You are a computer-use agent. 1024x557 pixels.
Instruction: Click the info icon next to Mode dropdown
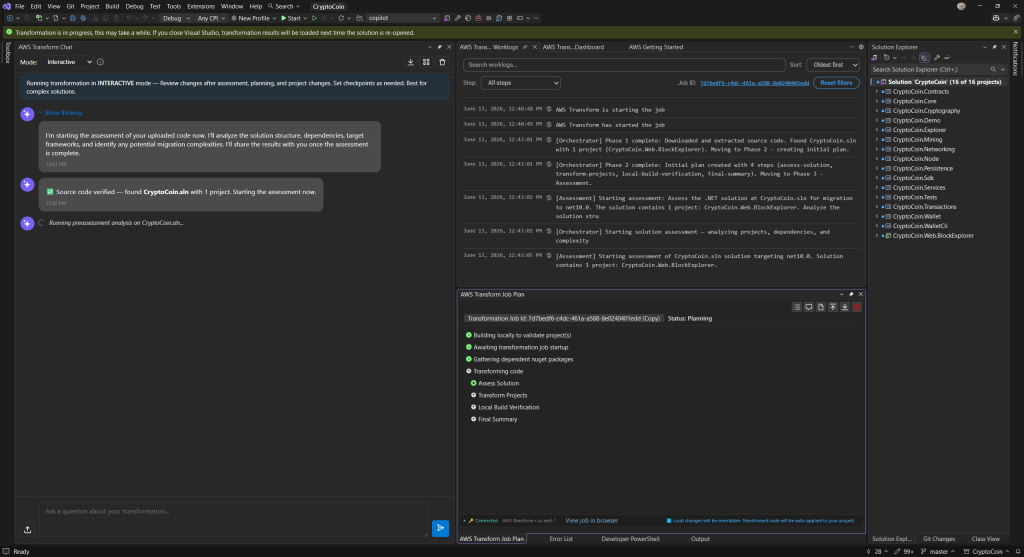(101, 62)
